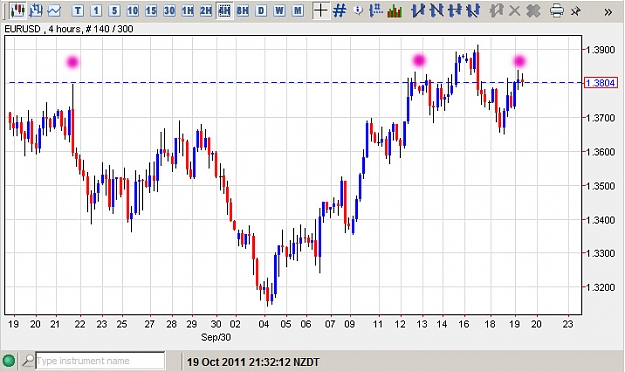This screenshot has width=625, height=372.
Task: Select 4H timeframe button
Action: tap(224, 11)
